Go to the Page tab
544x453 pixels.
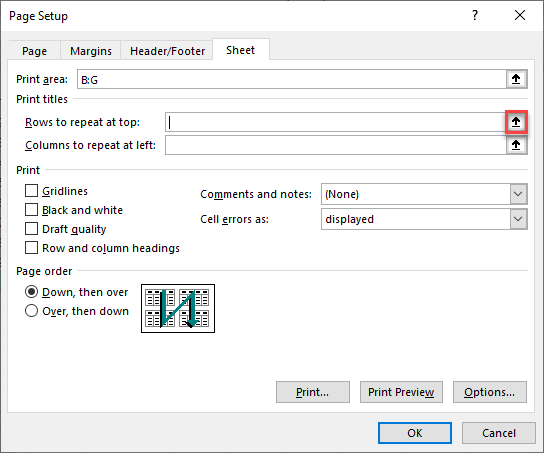34,51
